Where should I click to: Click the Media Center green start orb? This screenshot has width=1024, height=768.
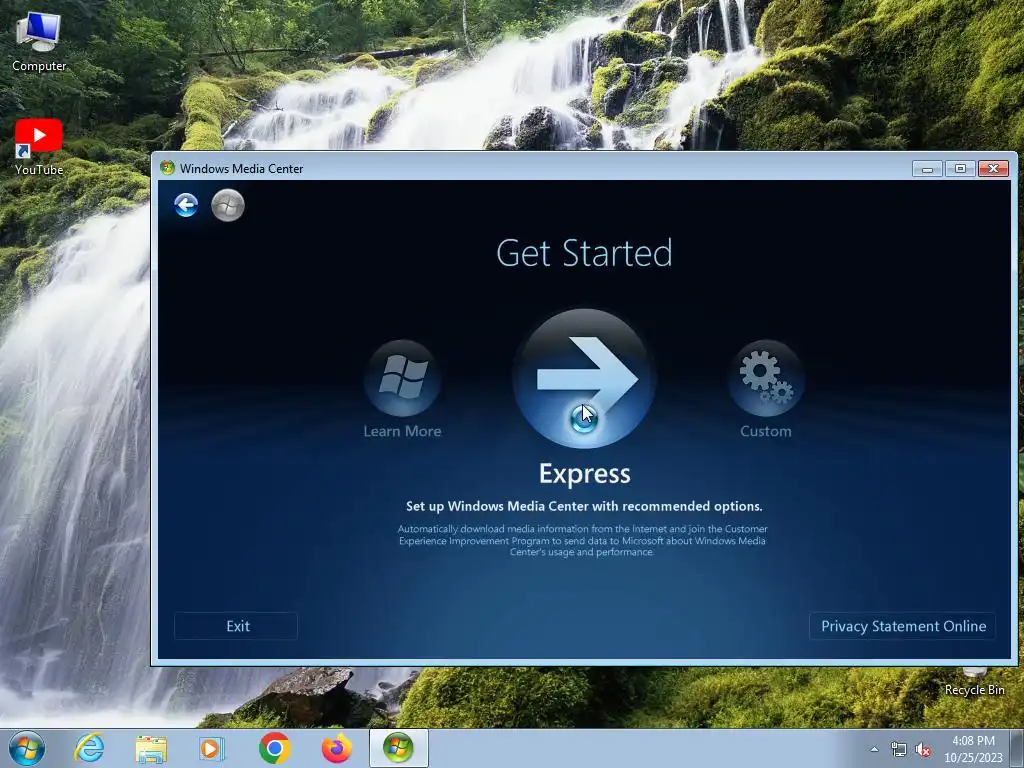point(228,205)
